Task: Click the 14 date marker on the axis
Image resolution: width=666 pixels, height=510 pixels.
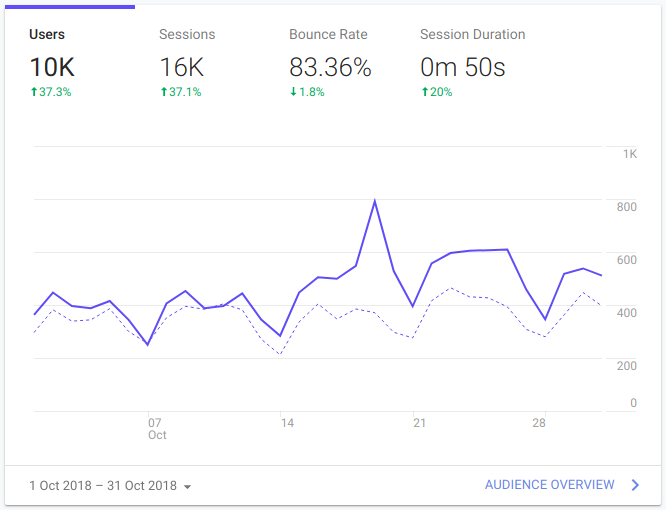Action: click(287, 423)
